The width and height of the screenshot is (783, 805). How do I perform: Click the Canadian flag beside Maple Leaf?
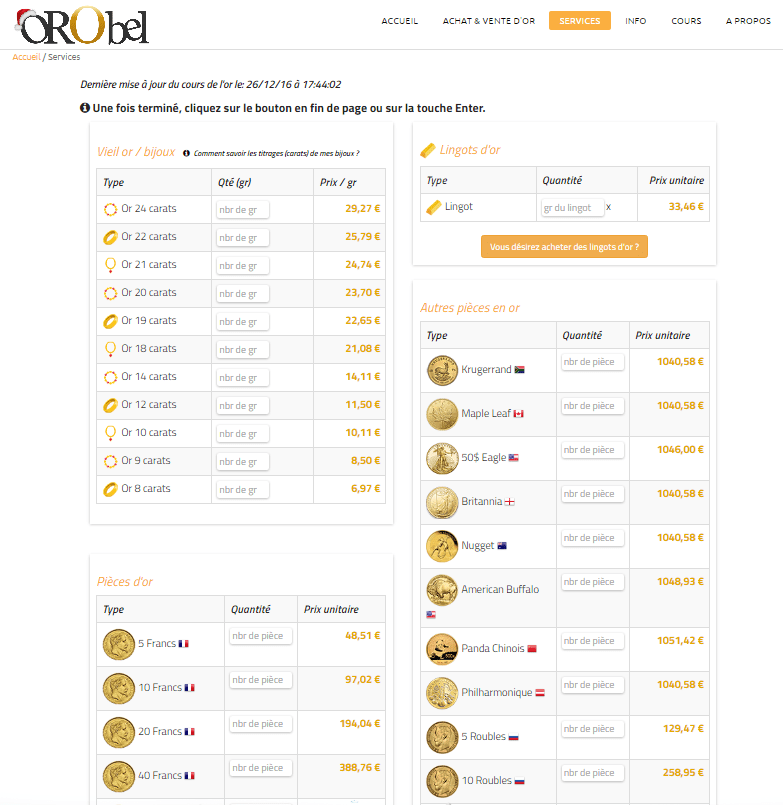tap(519, 414)
